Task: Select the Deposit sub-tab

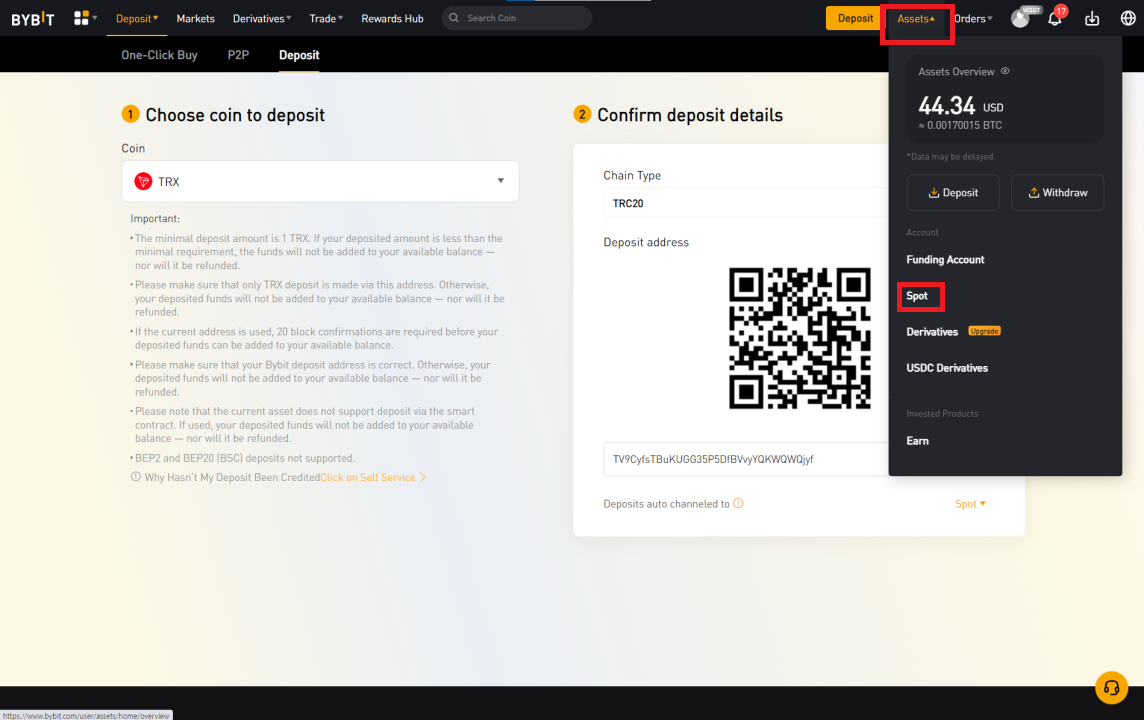Action: coord(299,55)
